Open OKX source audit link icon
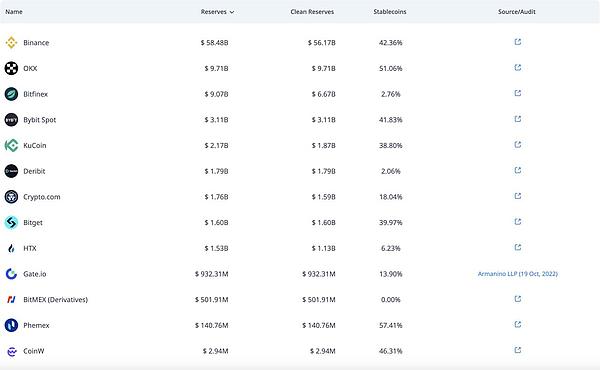Viewport: 600px width, 370px height. coord(517,67)
